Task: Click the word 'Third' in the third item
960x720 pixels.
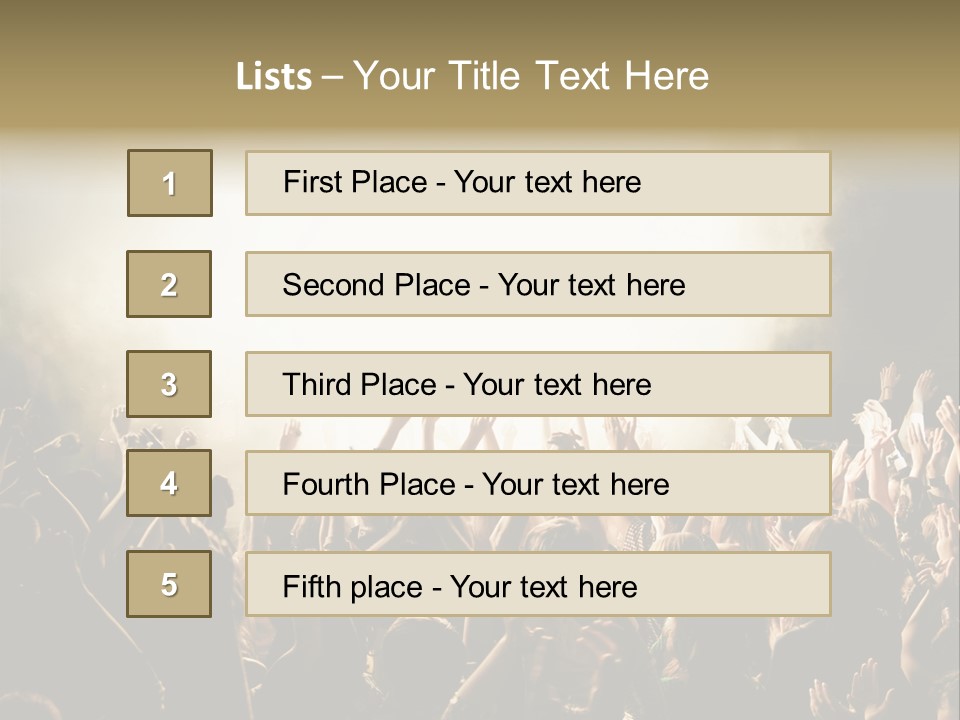Action: coord(317,385)
